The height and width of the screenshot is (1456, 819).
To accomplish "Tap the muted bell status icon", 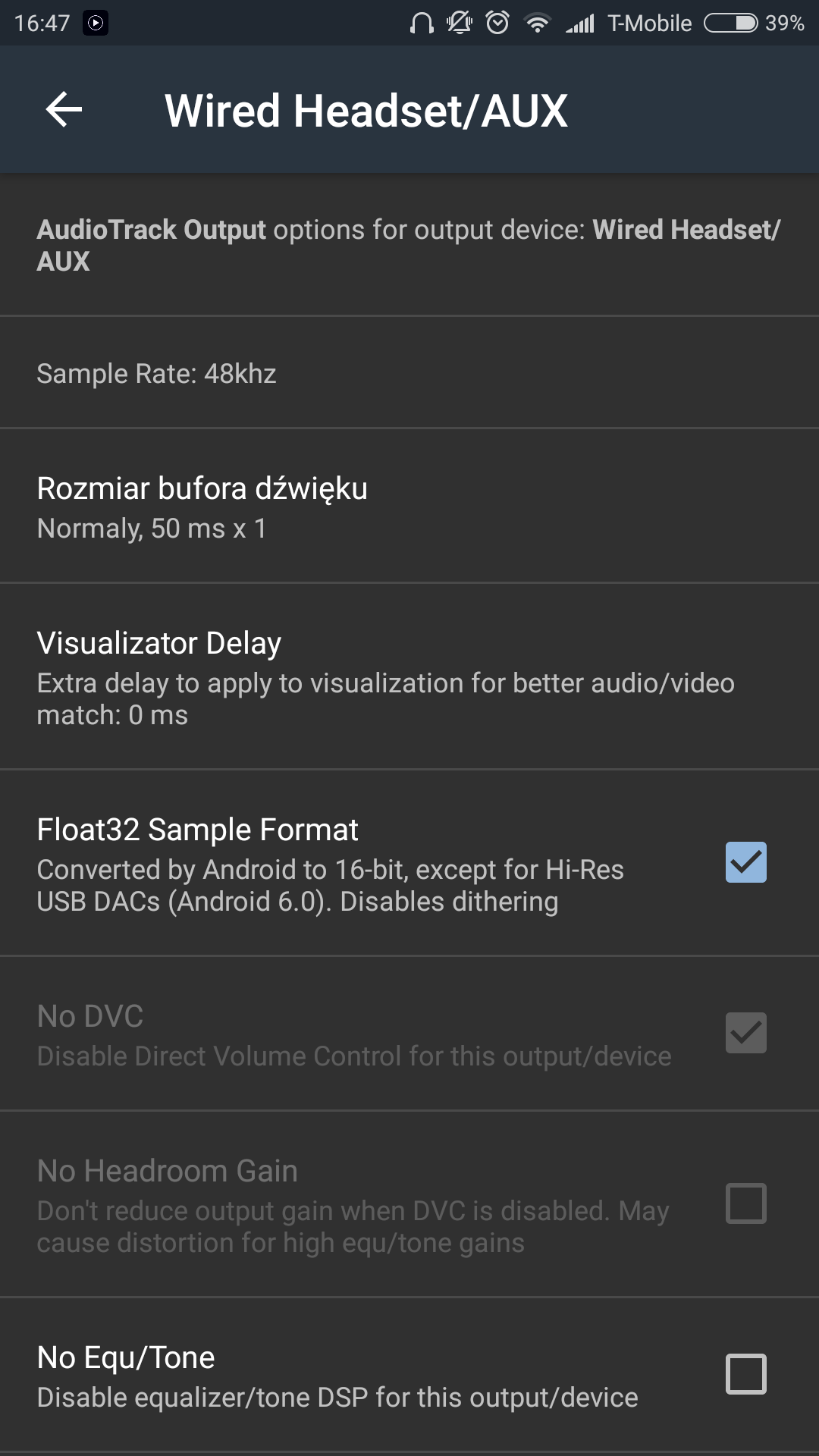I will click(459, 24).
